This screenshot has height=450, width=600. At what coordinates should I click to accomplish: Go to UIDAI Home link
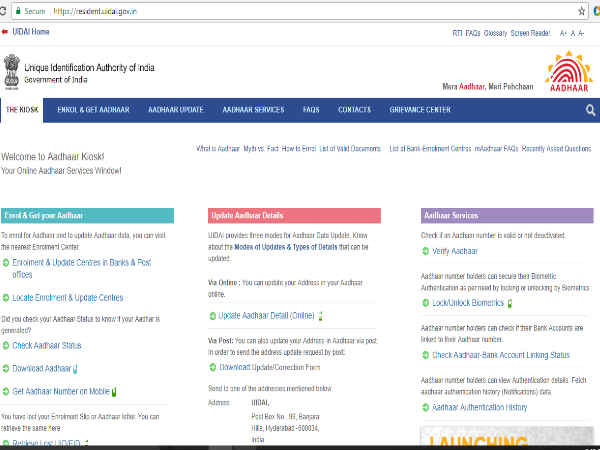coord(31,32)
